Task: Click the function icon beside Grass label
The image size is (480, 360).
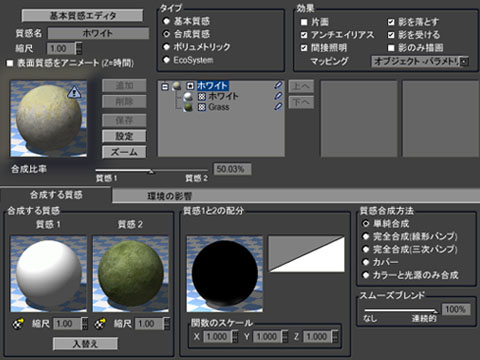Action: pos(202,107)
